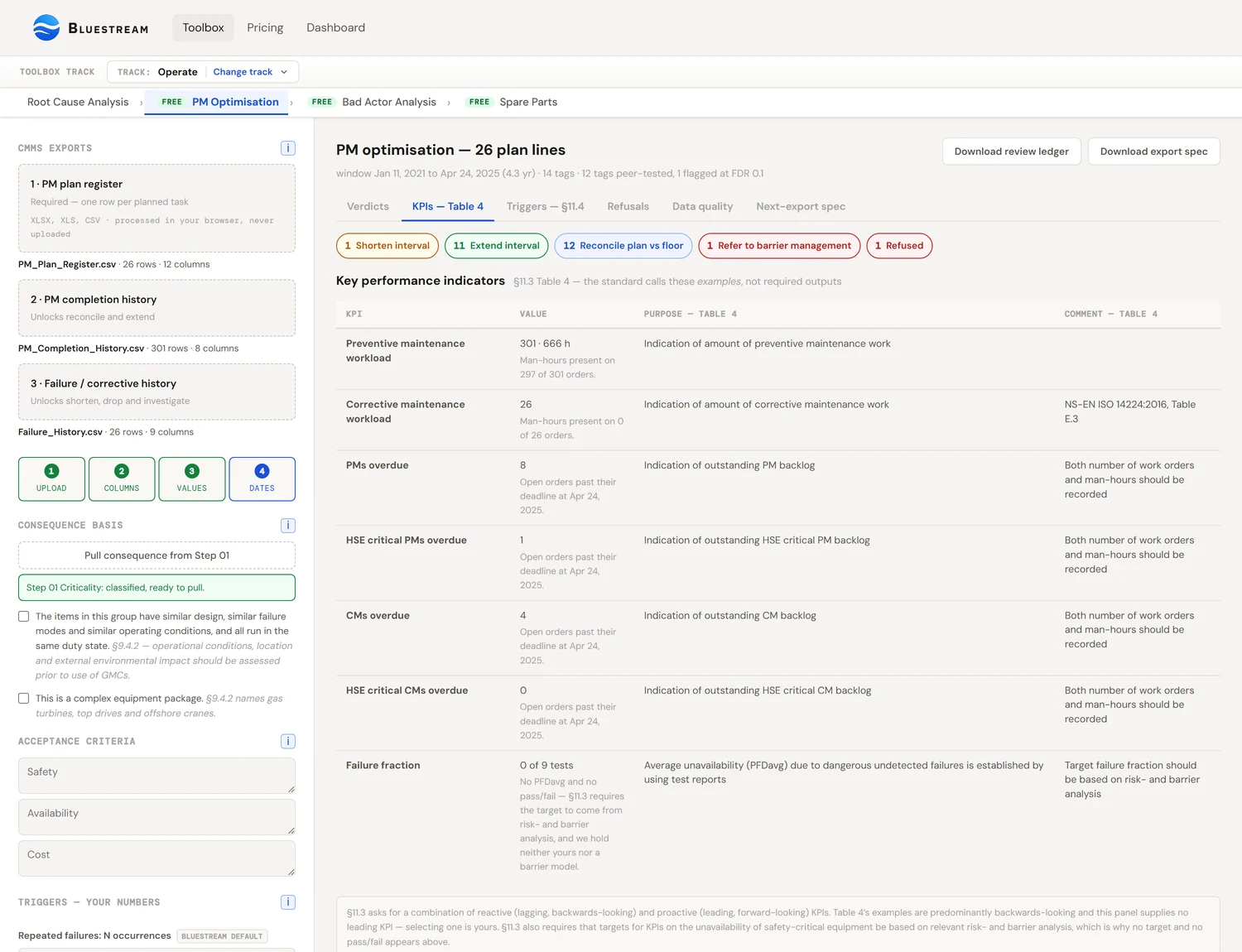
Task: Open the Triggers — §11.4 tab
Action: (546, 206)
